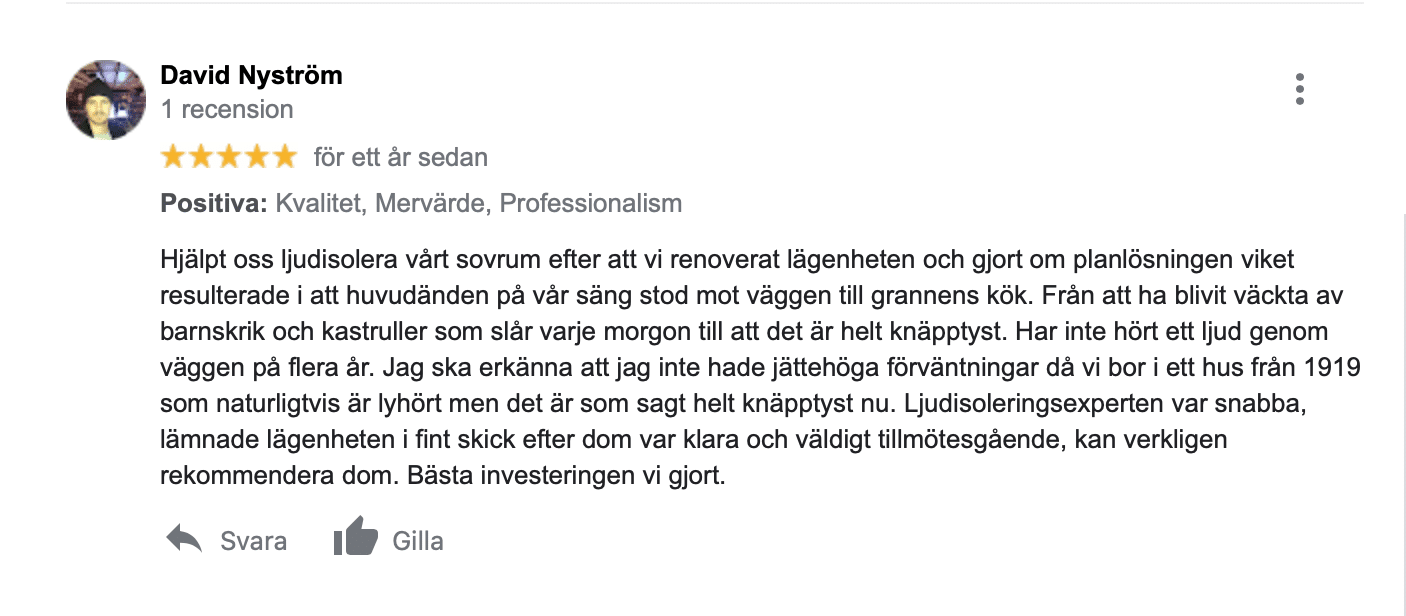Click the Positiva label
Screen dimensions: 1406x616
pyautogui.click(x=214, y=204)
